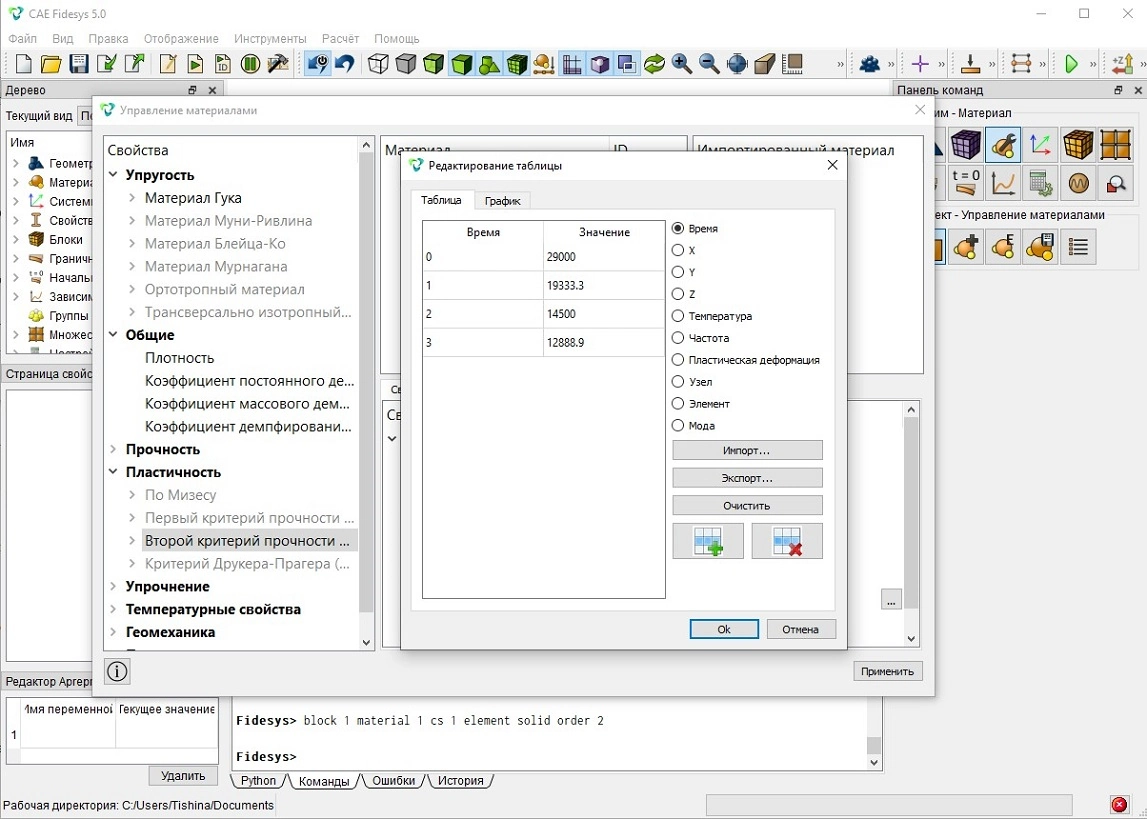The image size is (1147, 819).
Task: Expand the Материал Гука item
Action: (x=132, y=197)
